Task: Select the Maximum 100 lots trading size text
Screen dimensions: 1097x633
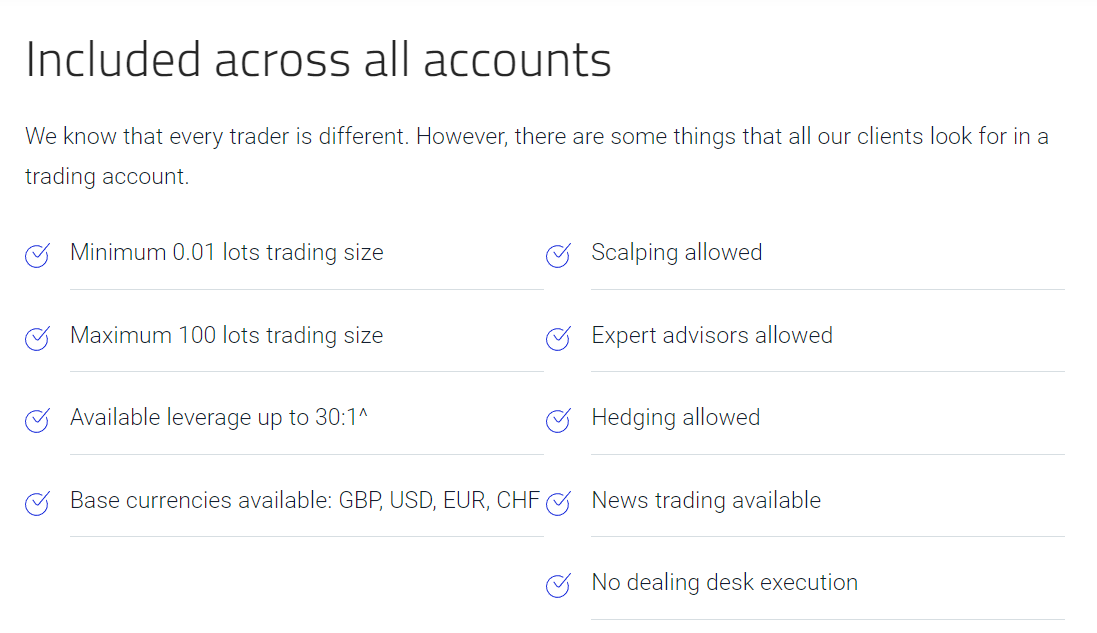Action: tap(227, 336)
